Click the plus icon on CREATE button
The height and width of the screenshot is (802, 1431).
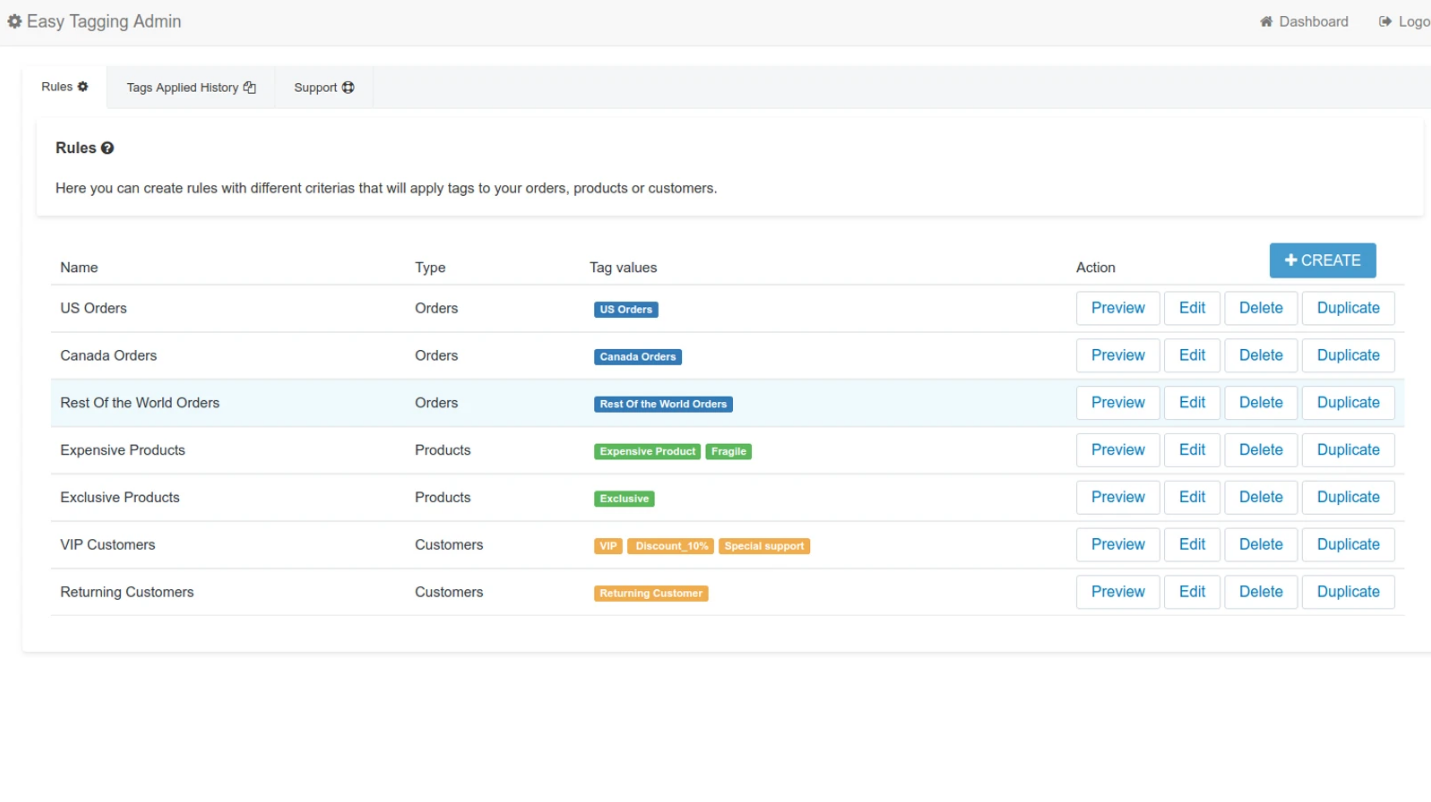click(1290, 260)
